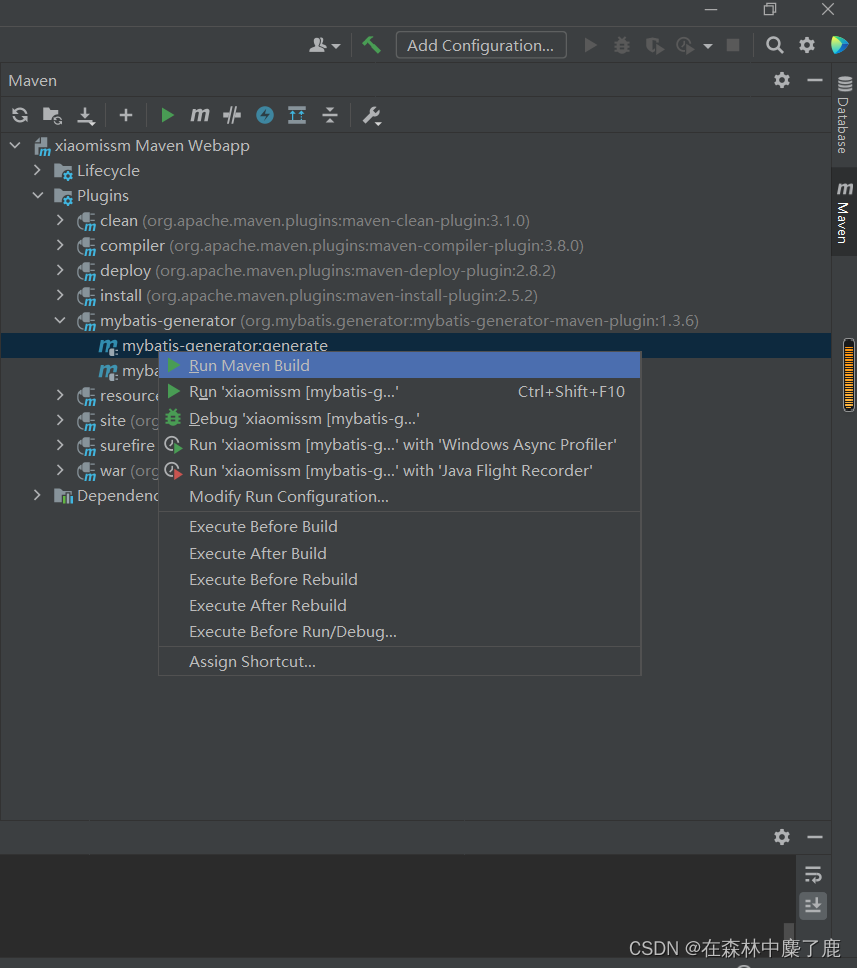Collapse xiaomissm Maven Webapp root node
Viewport: 857px width, 968px height.
click(x=15, y=146)
